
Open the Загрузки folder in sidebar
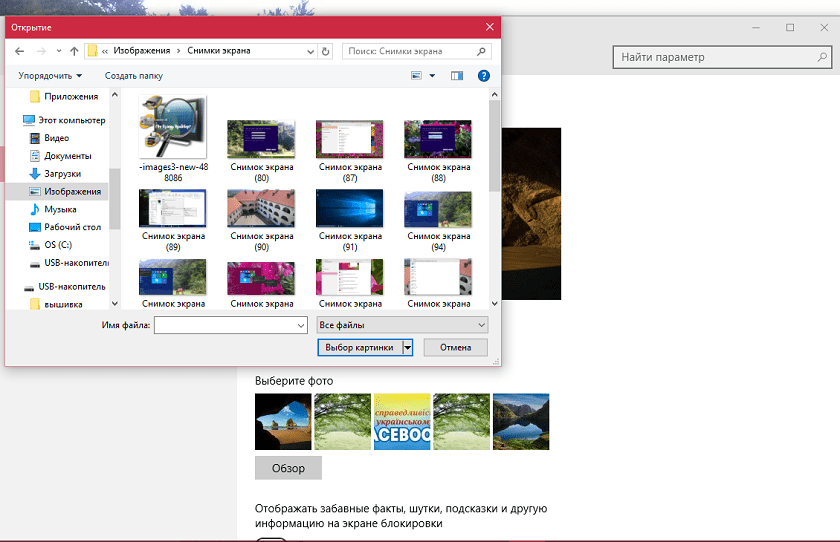[62, 173]
